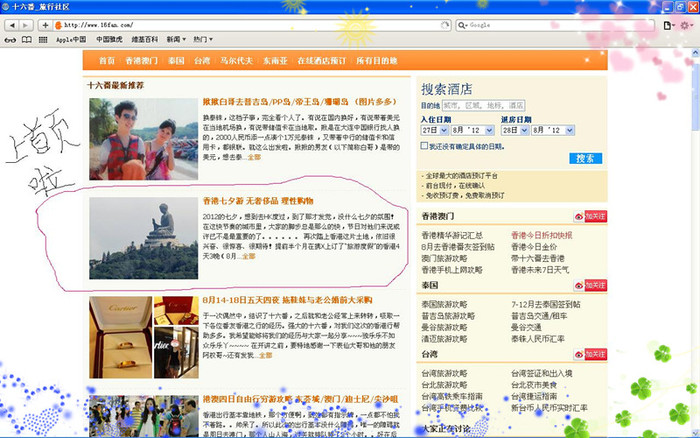The image size is (700, 438).
Task: Select 香港澳门 in the orange nav bar
Action: coord(141,61)
